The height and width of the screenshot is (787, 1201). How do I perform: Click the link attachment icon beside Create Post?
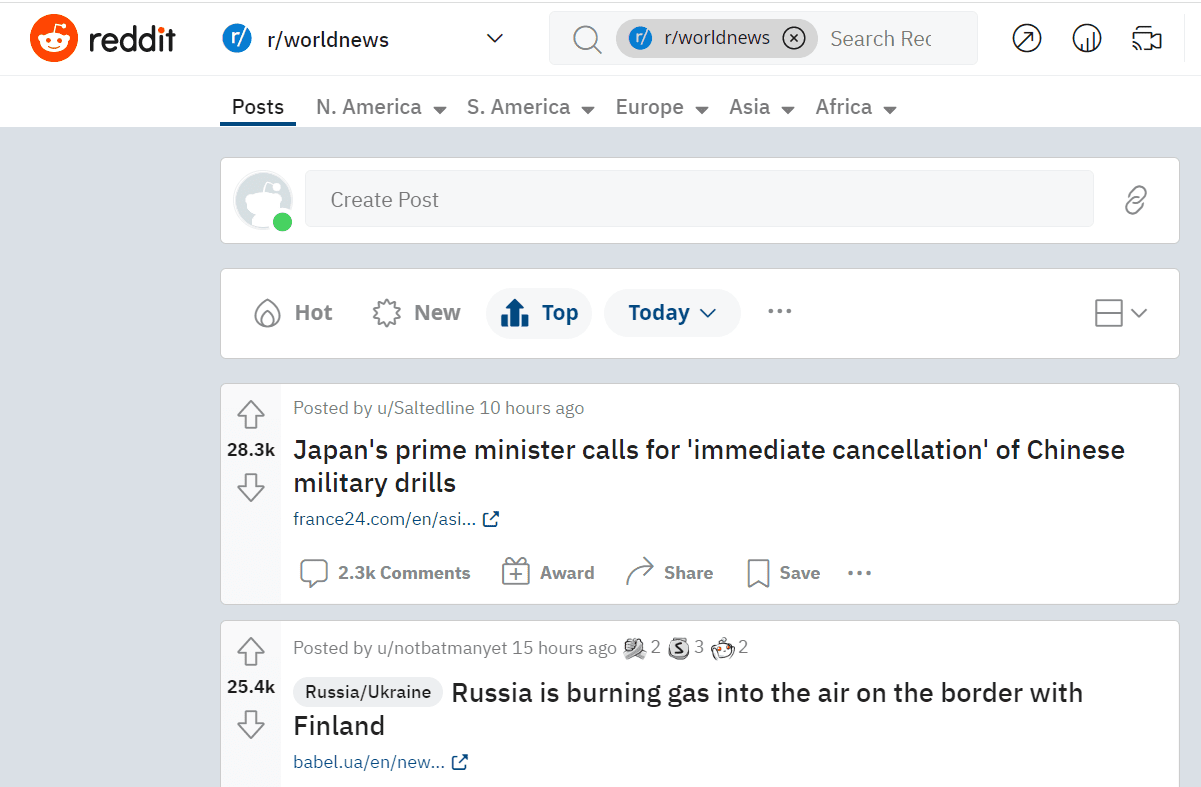(x=1135, y=200)
